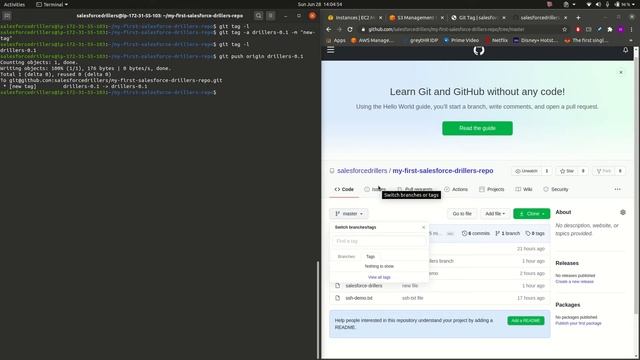The width and height of the screenshot is (640, 360).
Task: Toggle the master branch dropdown
Action: (x=349, y=213)
